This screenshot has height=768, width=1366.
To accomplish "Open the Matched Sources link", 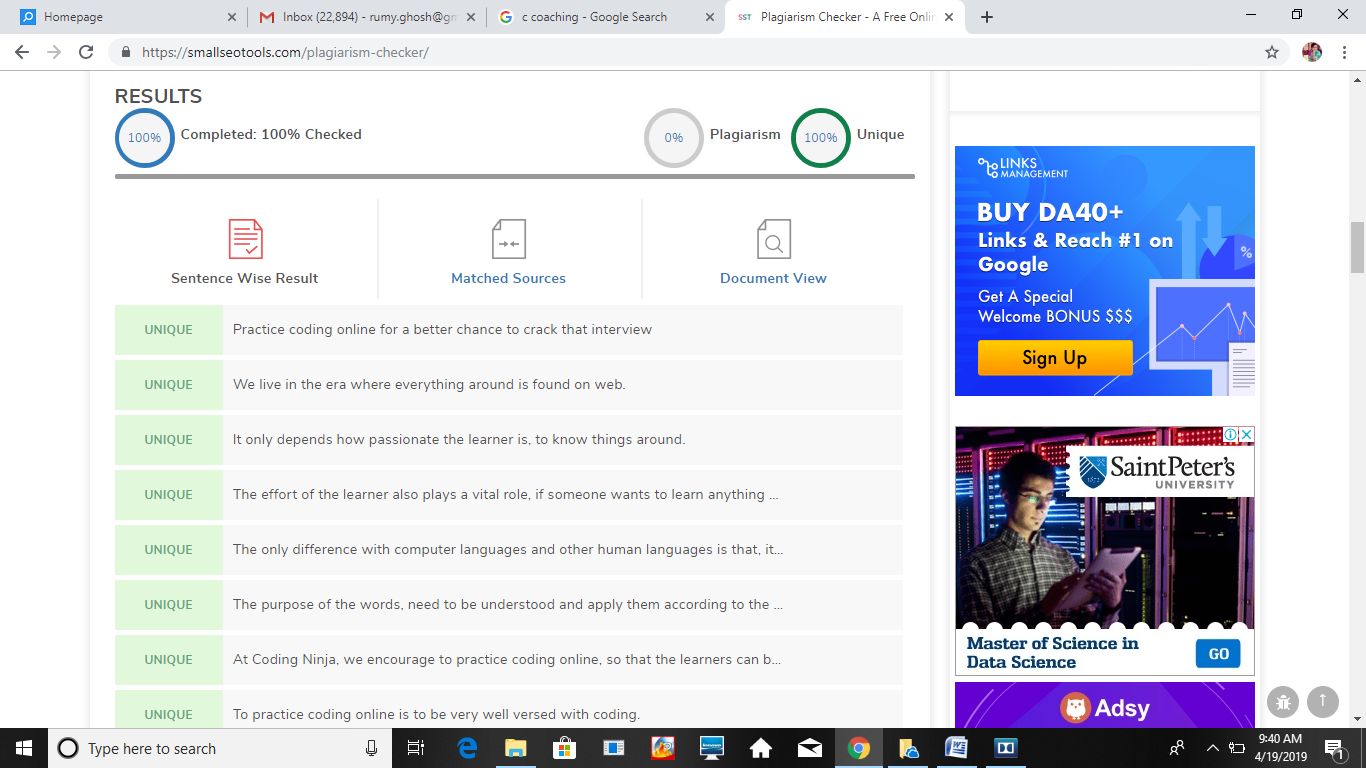I will click(x=508, y=278).
